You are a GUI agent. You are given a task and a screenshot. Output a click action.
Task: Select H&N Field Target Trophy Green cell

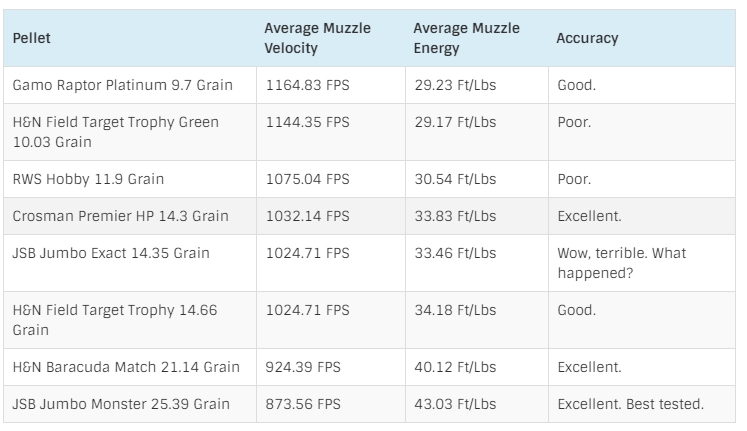click(115, 131)
